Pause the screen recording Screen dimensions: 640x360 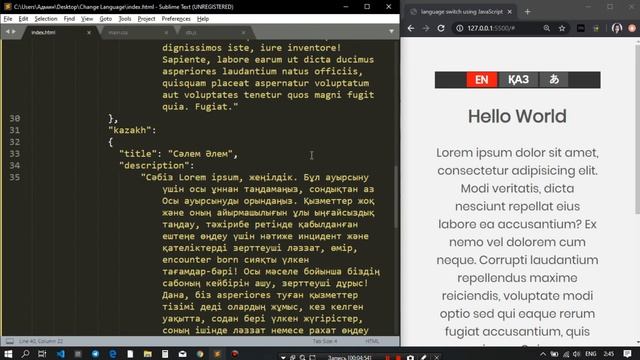387,358
